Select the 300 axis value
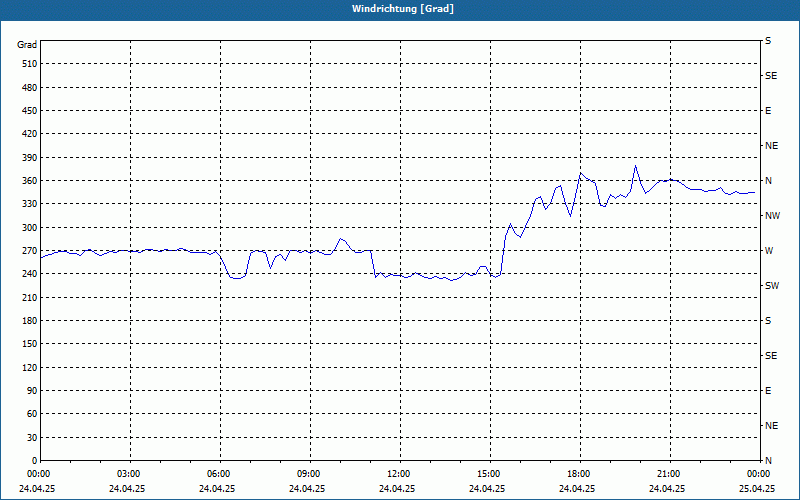The width and height of the screenshot is (800, 500). click(x=30, y=228)
